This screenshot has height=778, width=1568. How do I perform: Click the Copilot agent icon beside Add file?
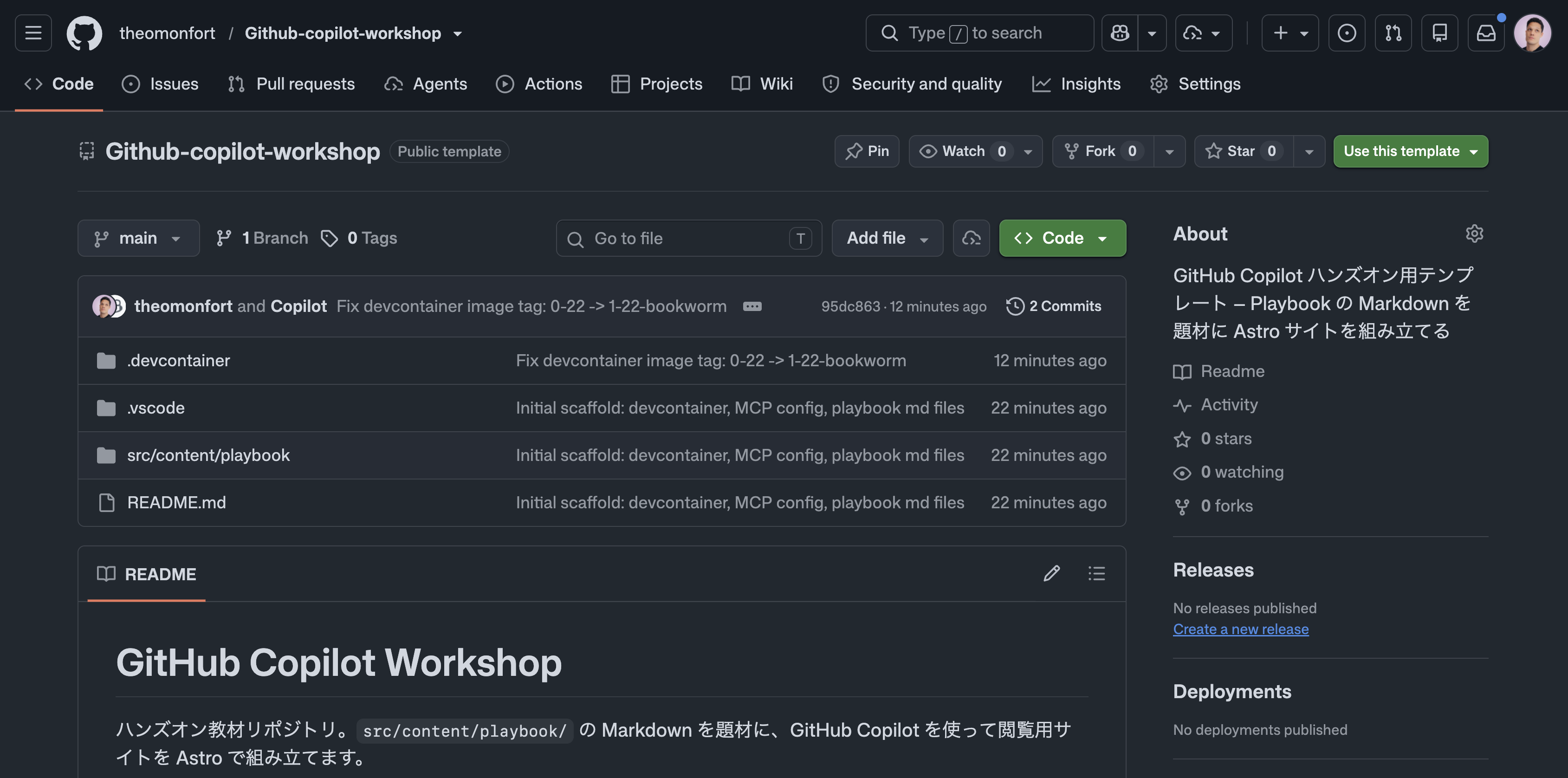pos(971,238)
